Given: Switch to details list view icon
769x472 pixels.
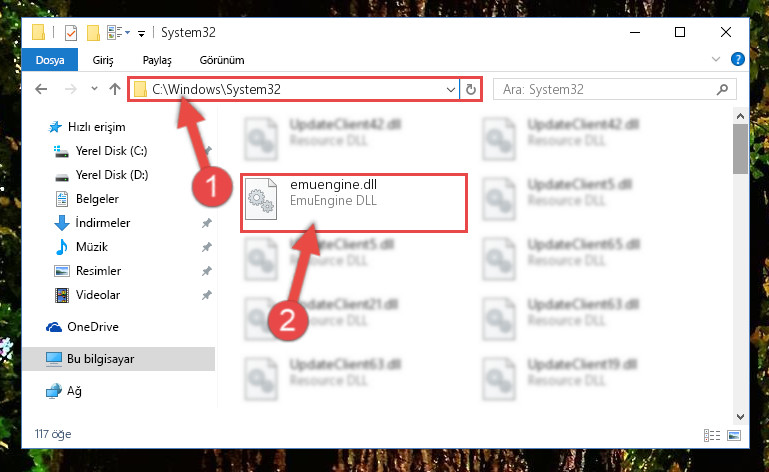Looking at the screenshot, I should pyautogui.click(x=712, y=435).
